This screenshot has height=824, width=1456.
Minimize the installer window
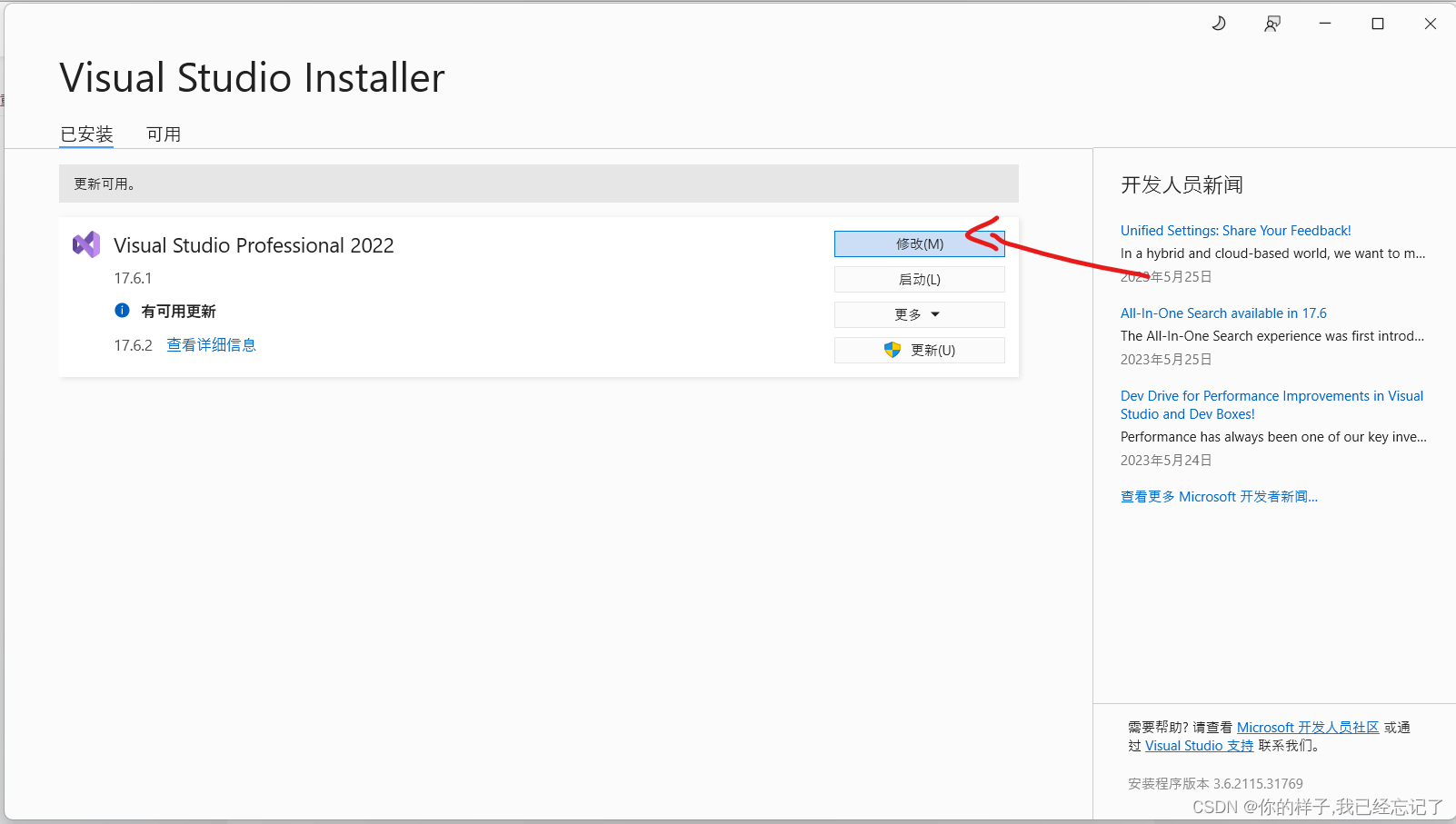click(1325, 24)
